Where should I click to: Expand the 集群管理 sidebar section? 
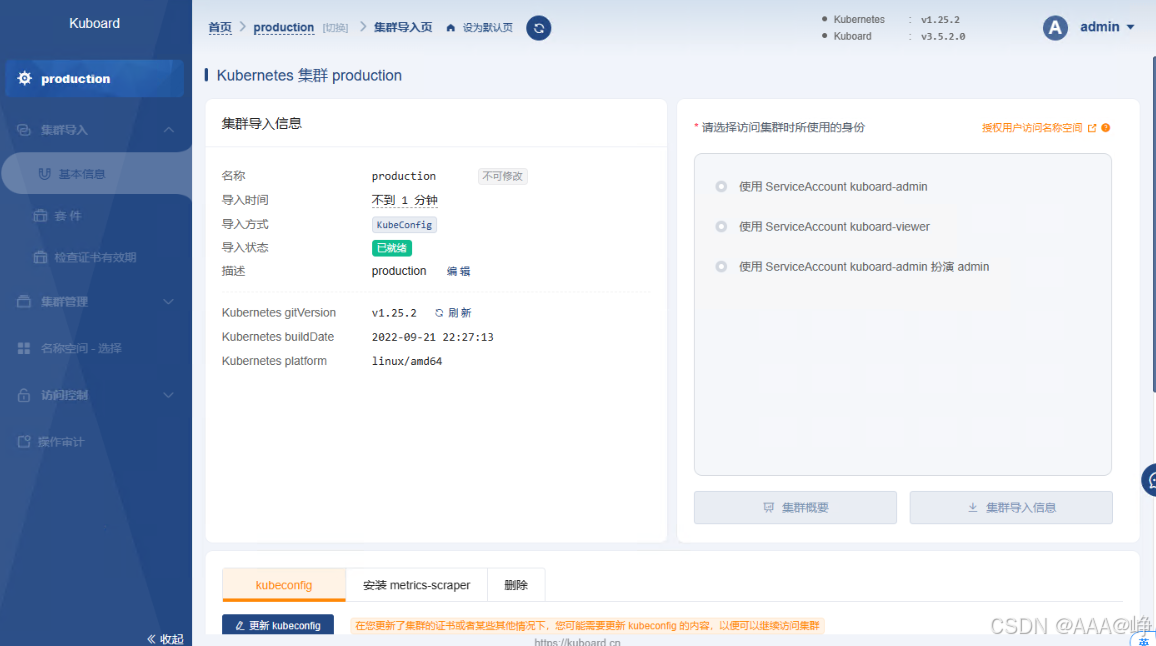(x=169, y=302)
